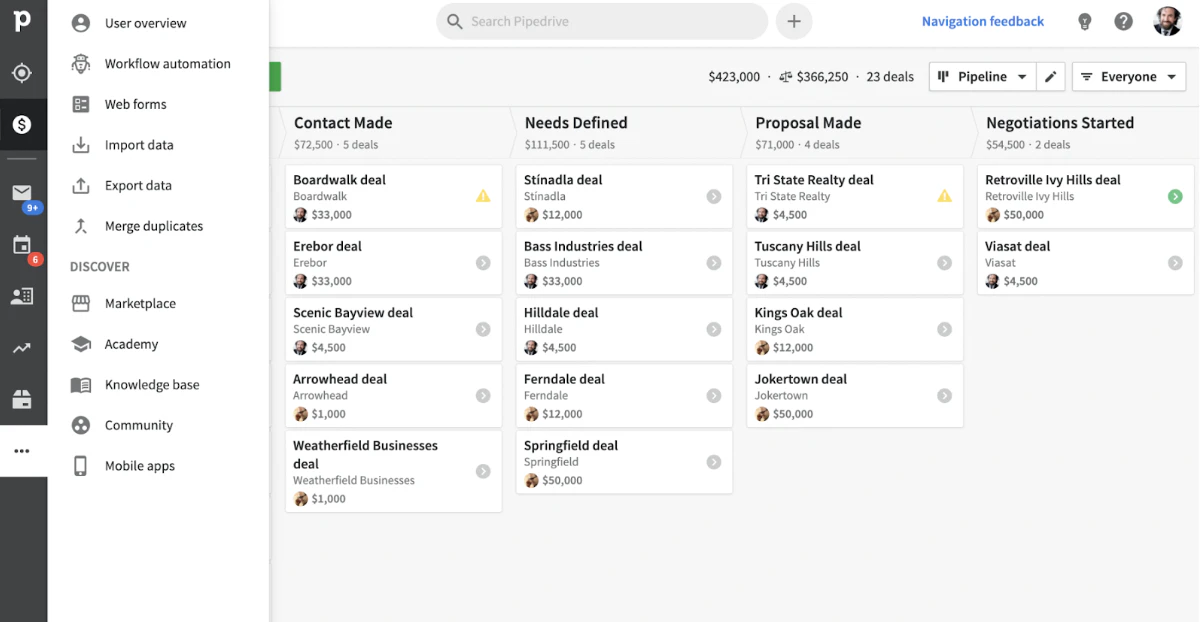Open Knowledge base menu item
Screen dimensions: 1202x622
(x=158, y=385)
